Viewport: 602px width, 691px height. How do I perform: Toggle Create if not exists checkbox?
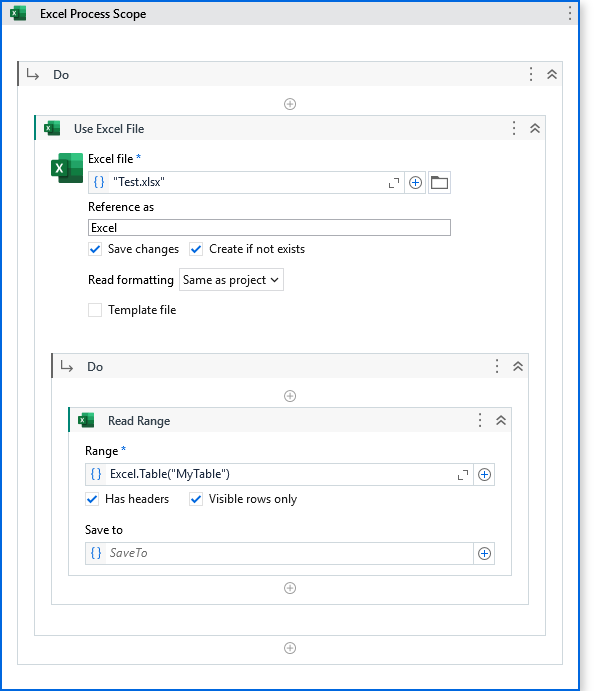tap(197, 249)
